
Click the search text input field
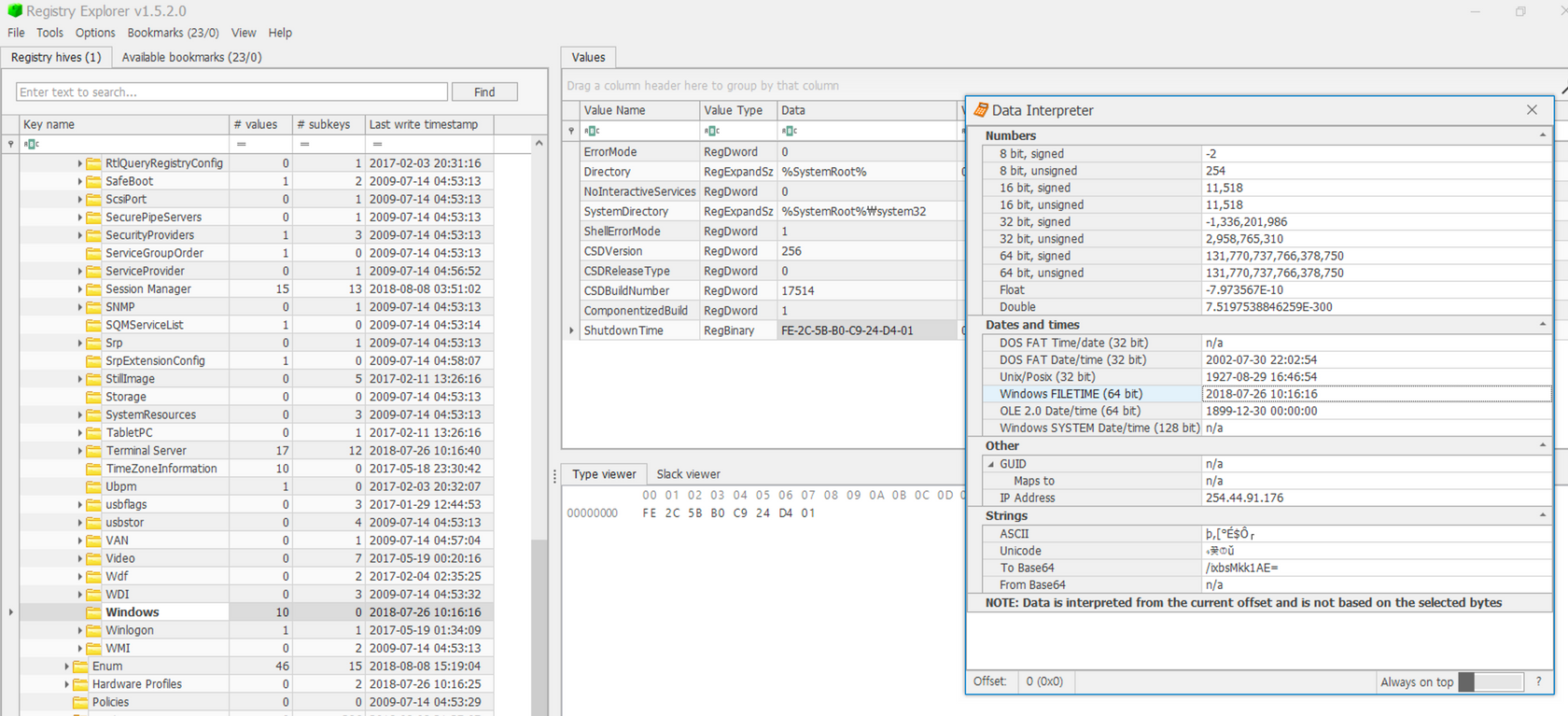[x=231, y=92]
